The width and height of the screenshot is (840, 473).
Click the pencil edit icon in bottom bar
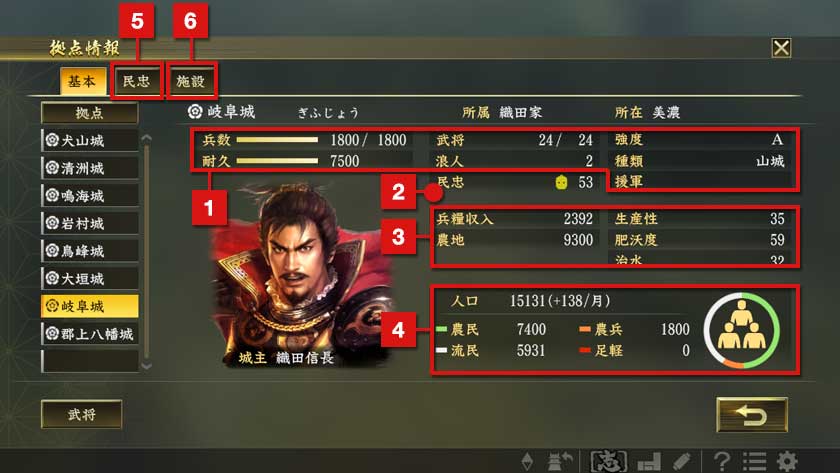(x=682, y=461)
